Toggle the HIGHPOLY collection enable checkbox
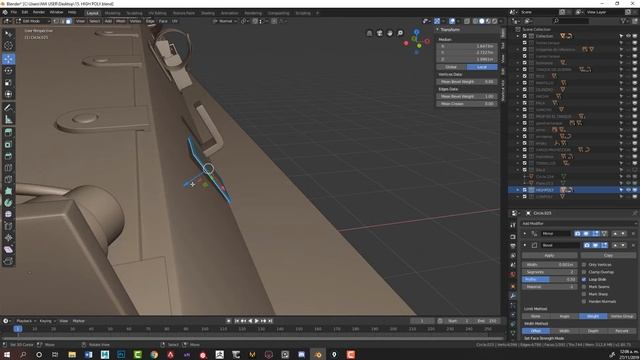The height and width of the screenshot is (360, 640). pos(524,190)
